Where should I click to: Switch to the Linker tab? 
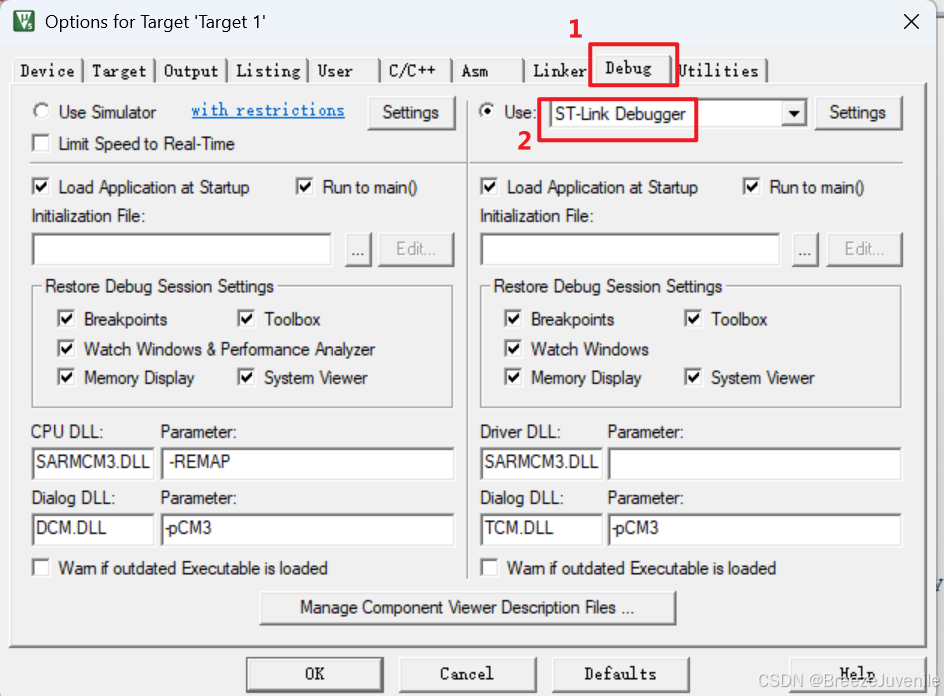click(x=559, y=71)
